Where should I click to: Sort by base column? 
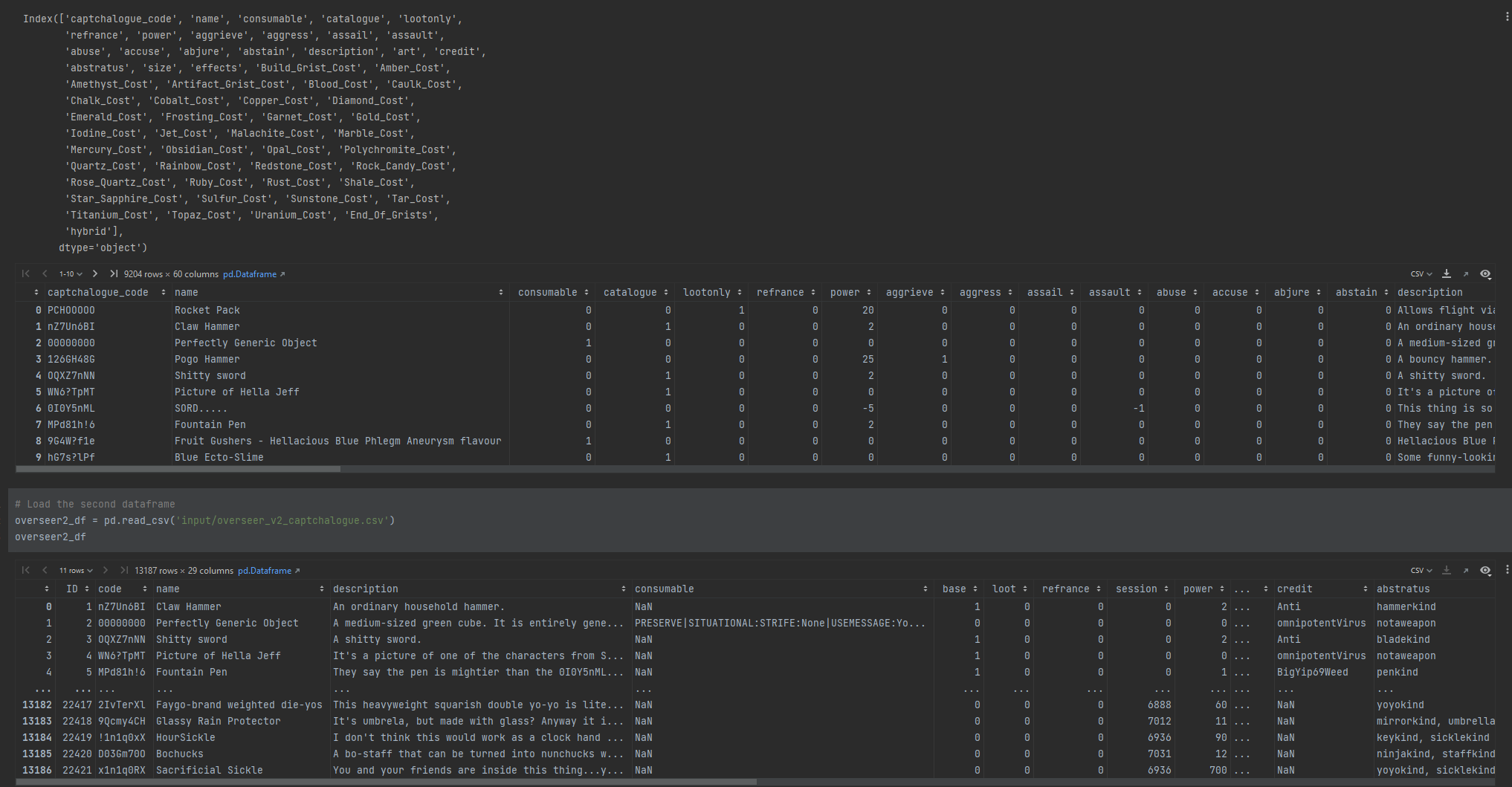(975, 589)
